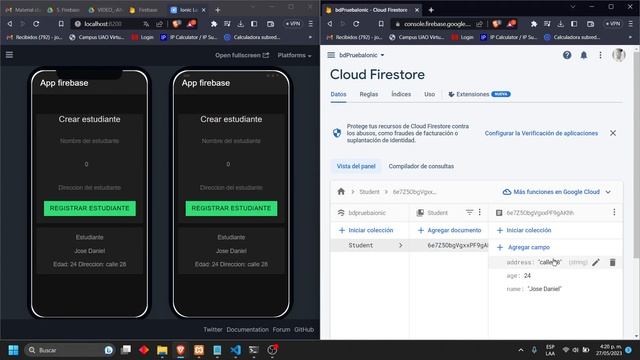Show hidden system tray icons
The width and height of the screenshot is (640, 360).
pos(521,350)
